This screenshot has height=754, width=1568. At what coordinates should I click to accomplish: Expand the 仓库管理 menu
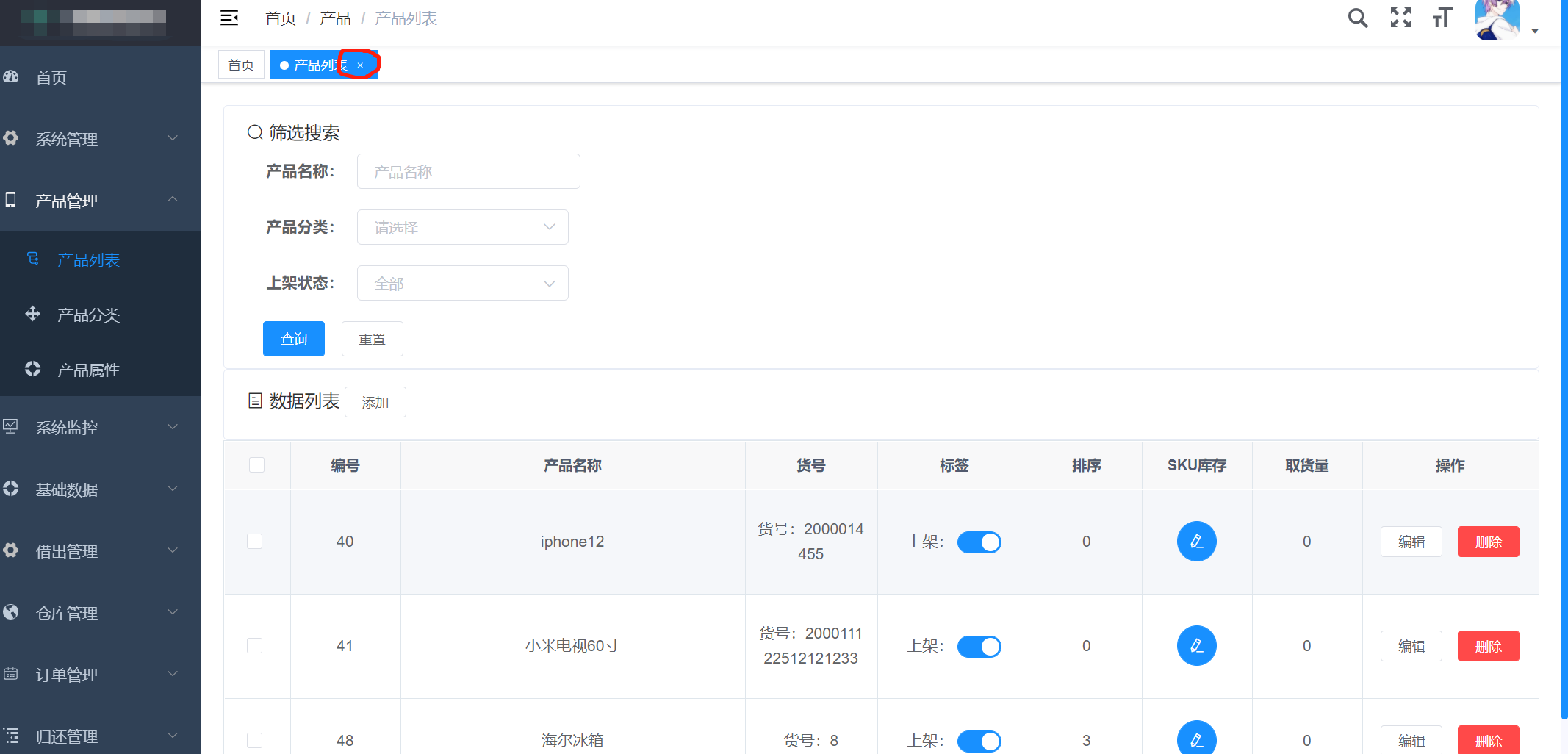101,612
